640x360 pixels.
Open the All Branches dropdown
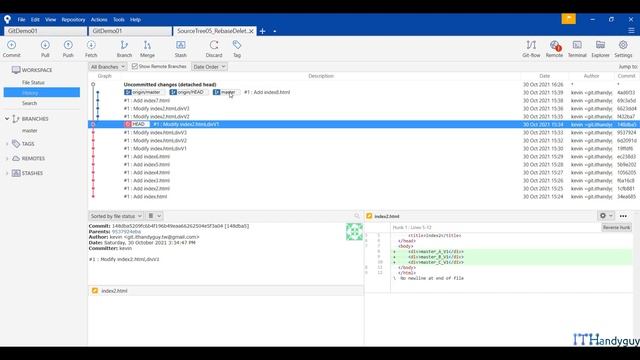pyautogui.click(x=108, y=67)
